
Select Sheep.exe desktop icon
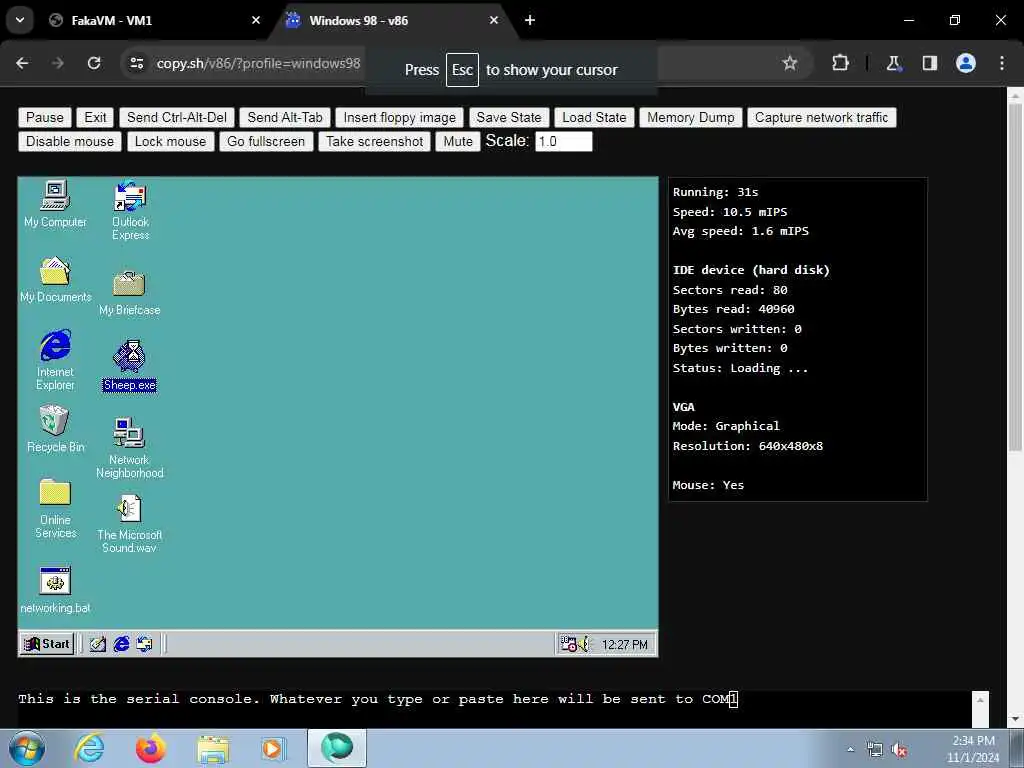click(x=129, y=366)
